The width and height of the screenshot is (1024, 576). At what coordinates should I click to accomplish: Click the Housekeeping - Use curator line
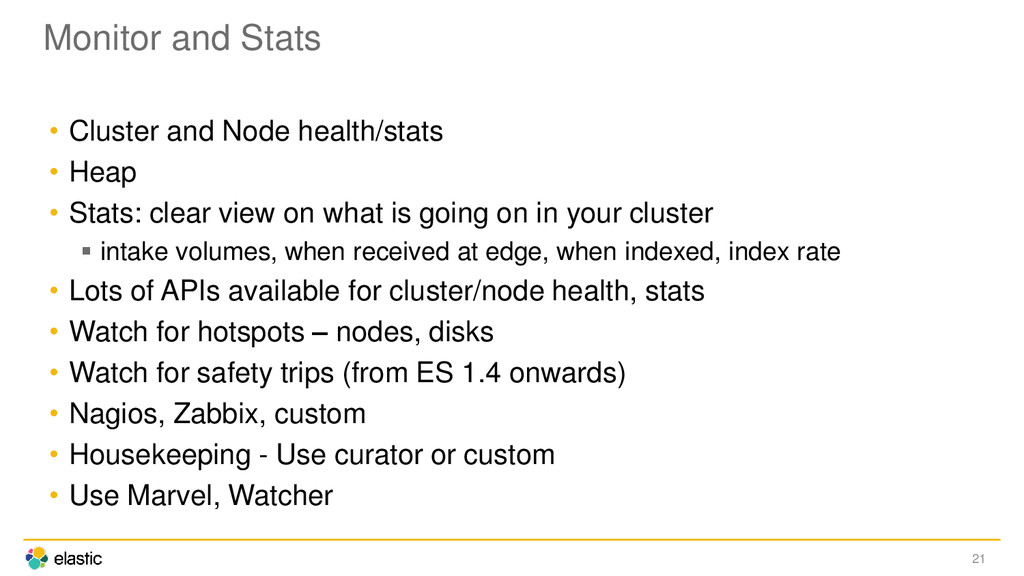tap(312, 455)
